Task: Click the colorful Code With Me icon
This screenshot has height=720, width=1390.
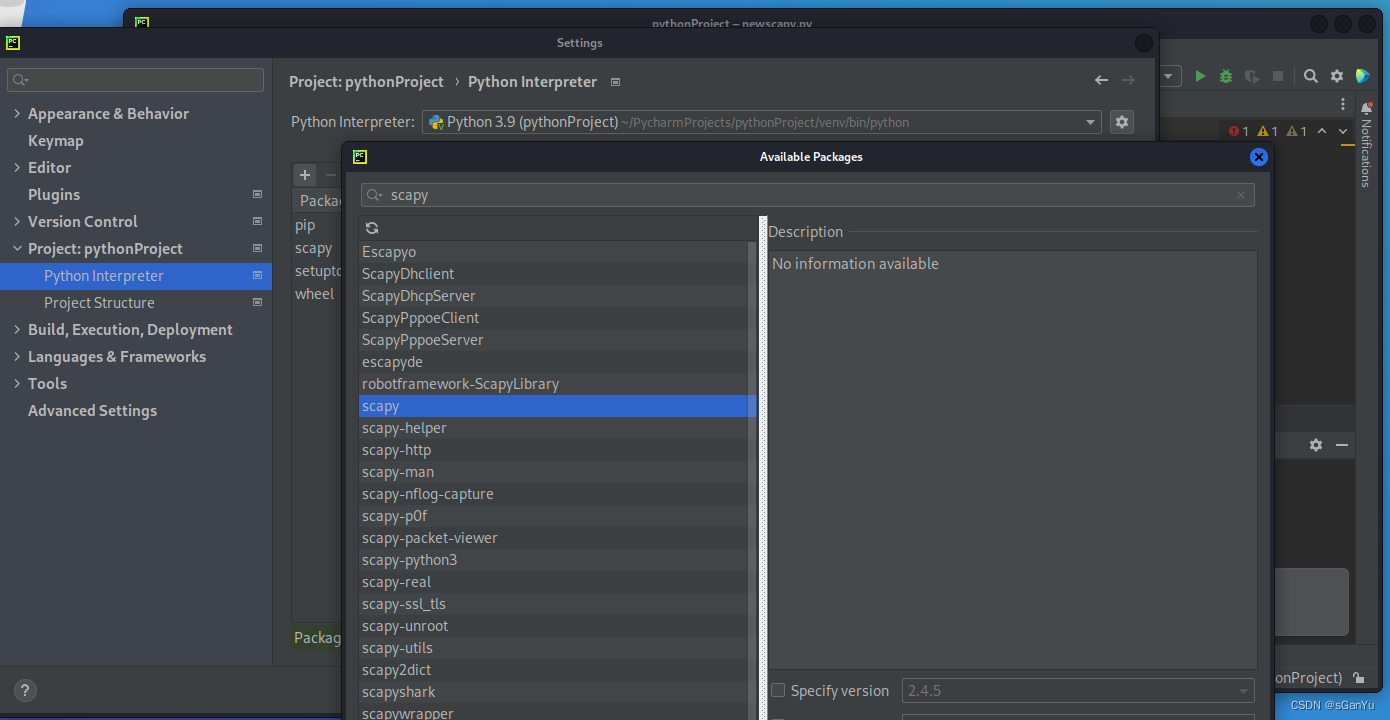Action: coord(1363,76)
